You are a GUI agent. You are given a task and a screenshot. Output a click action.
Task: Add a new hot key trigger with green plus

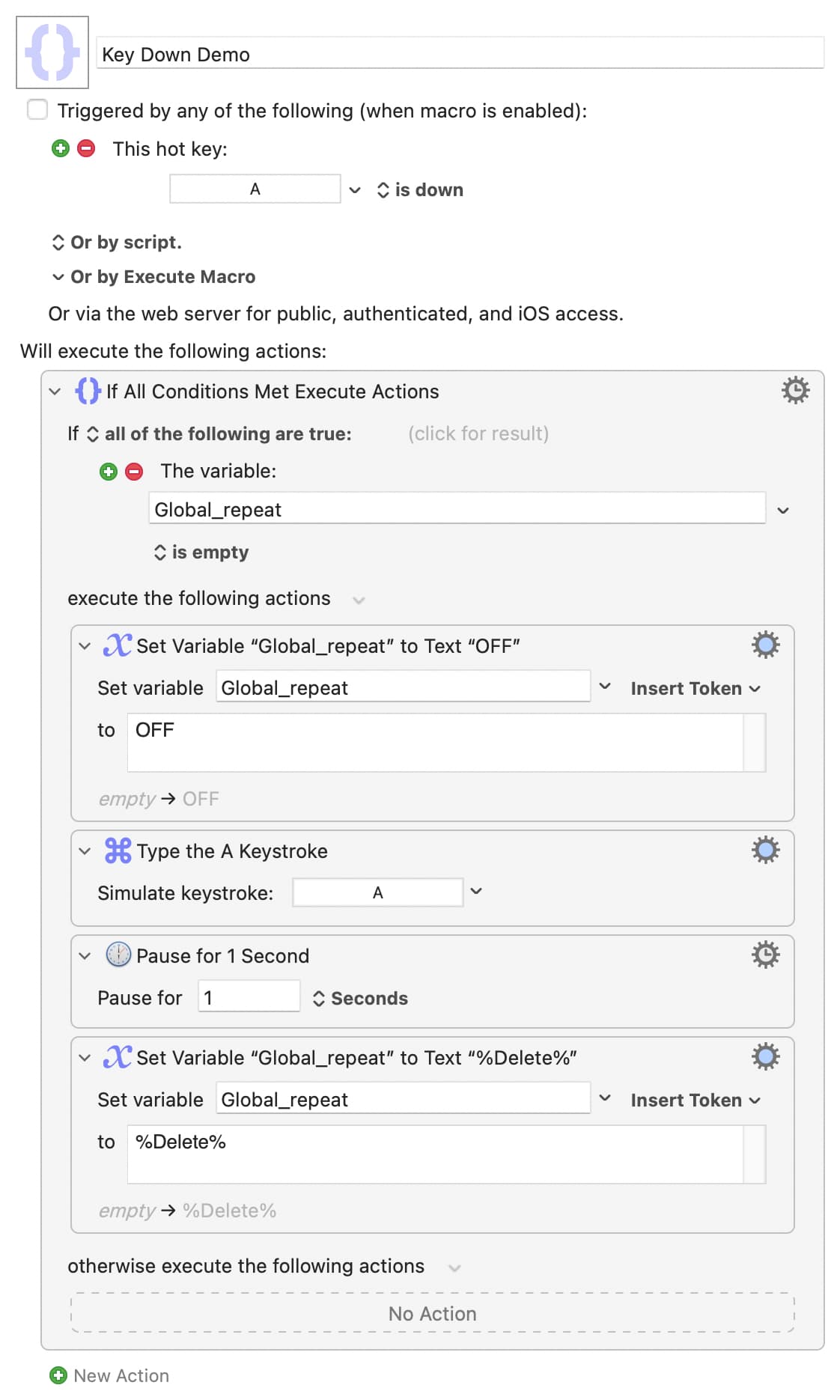[61, 148]
